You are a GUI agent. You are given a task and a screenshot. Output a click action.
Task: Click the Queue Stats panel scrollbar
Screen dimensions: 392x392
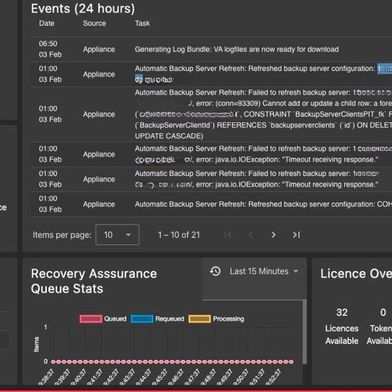[304, 332]
